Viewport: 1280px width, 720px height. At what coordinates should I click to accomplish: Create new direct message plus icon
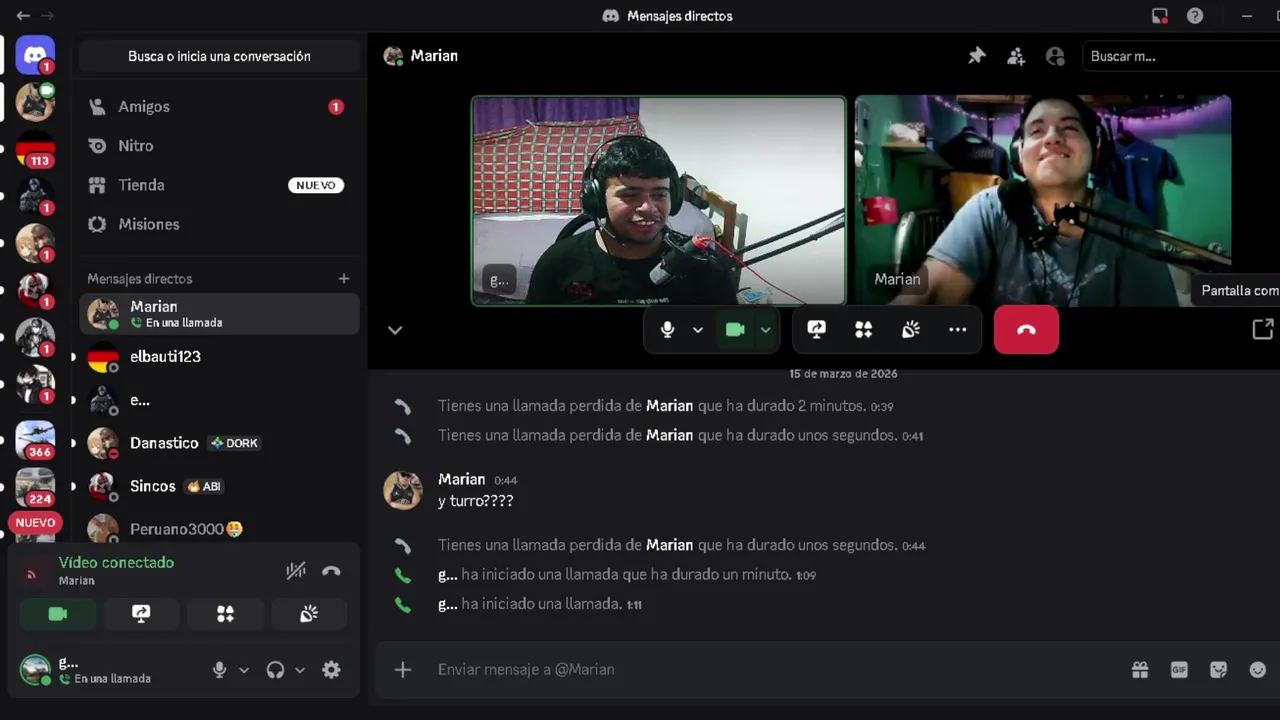pyautogui.click(x=344, y=279)
